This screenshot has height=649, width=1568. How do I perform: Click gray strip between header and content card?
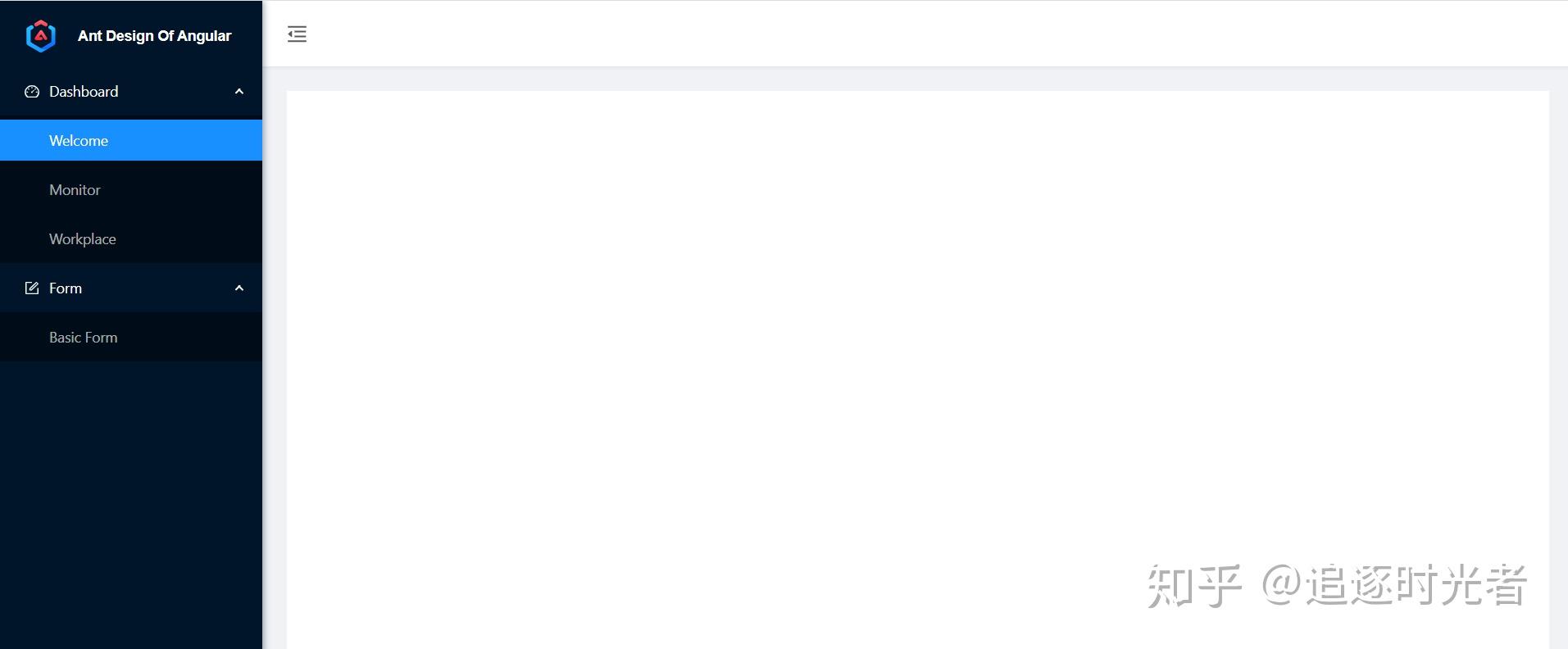pos(917,79)
